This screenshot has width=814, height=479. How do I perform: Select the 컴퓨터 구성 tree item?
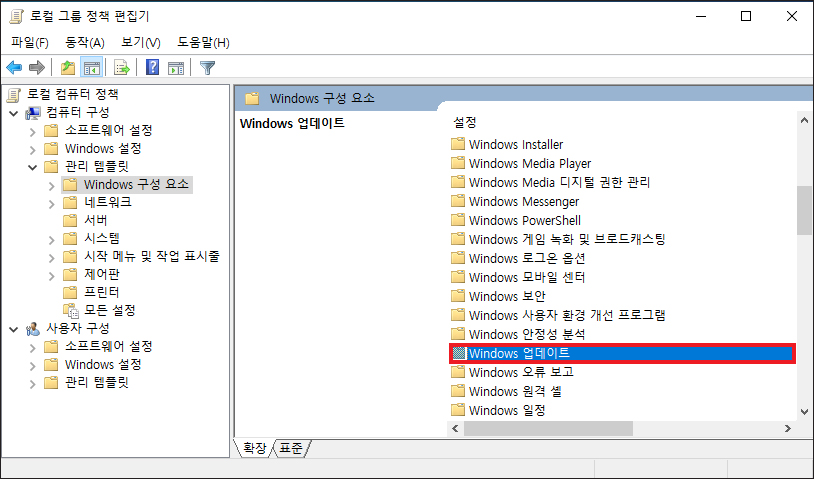click(78, 112)
